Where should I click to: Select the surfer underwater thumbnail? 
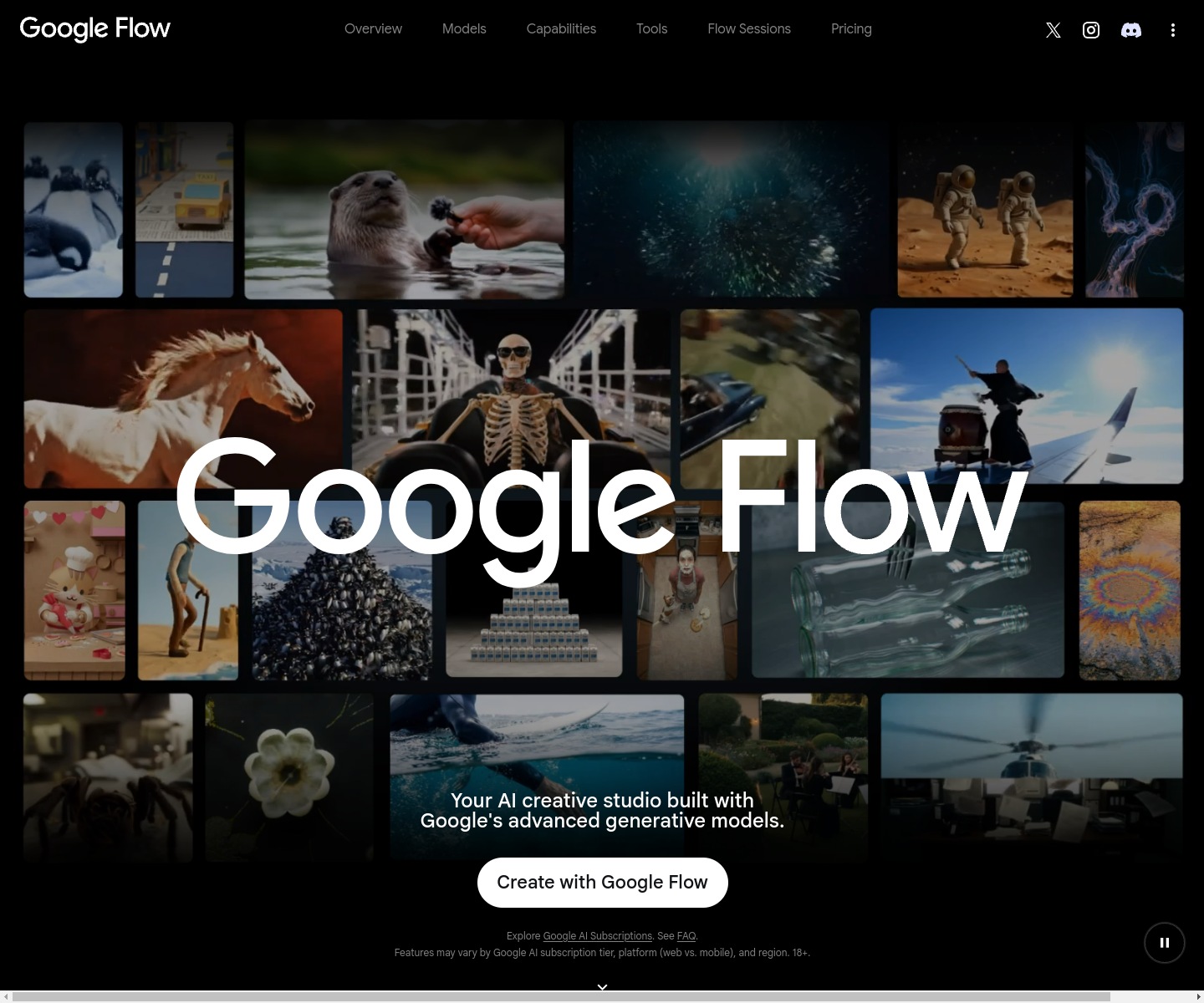(537, 777)
